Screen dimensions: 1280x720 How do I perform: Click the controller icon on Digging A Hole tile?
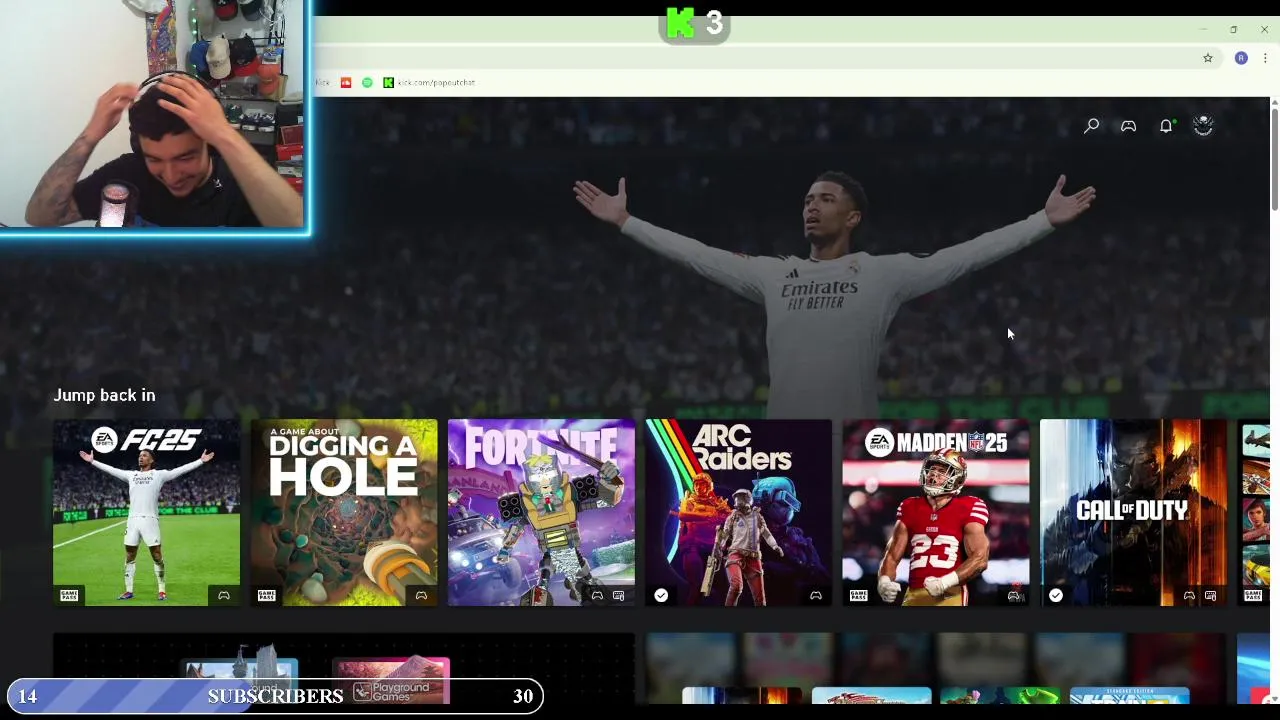421,596
